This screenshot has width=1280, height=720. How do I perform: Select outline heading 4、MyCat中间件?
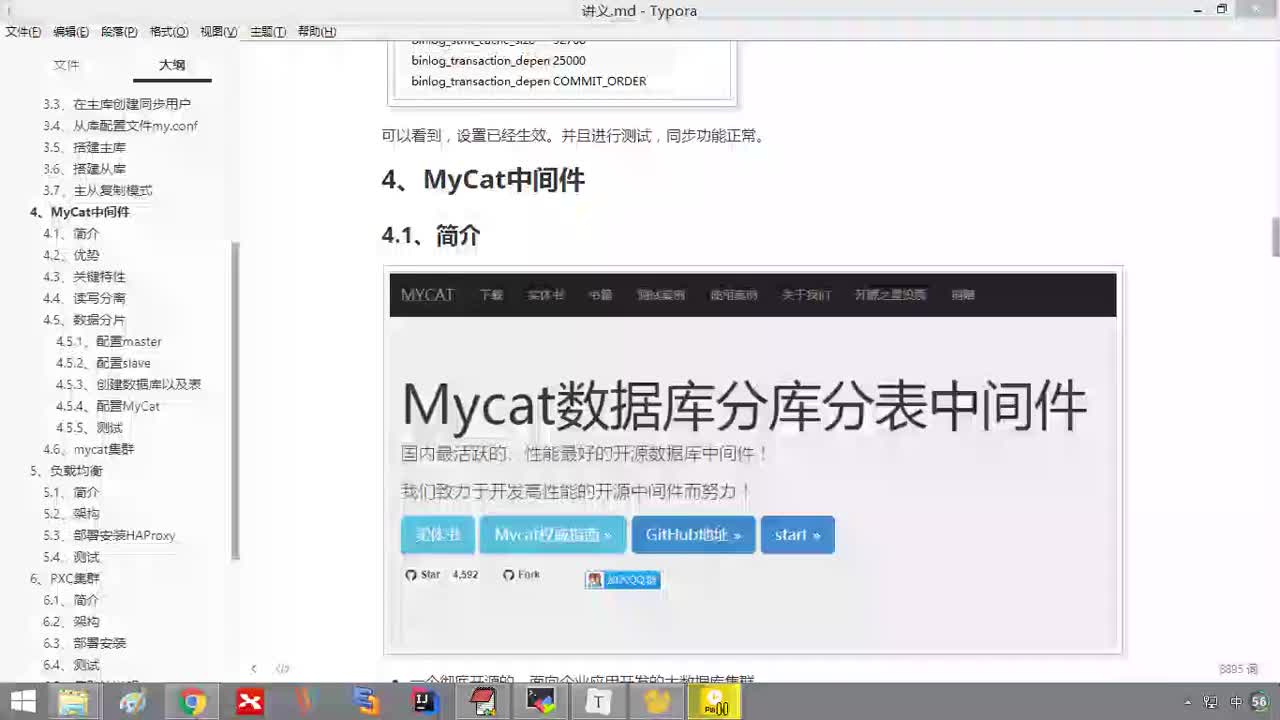point(79,212)
